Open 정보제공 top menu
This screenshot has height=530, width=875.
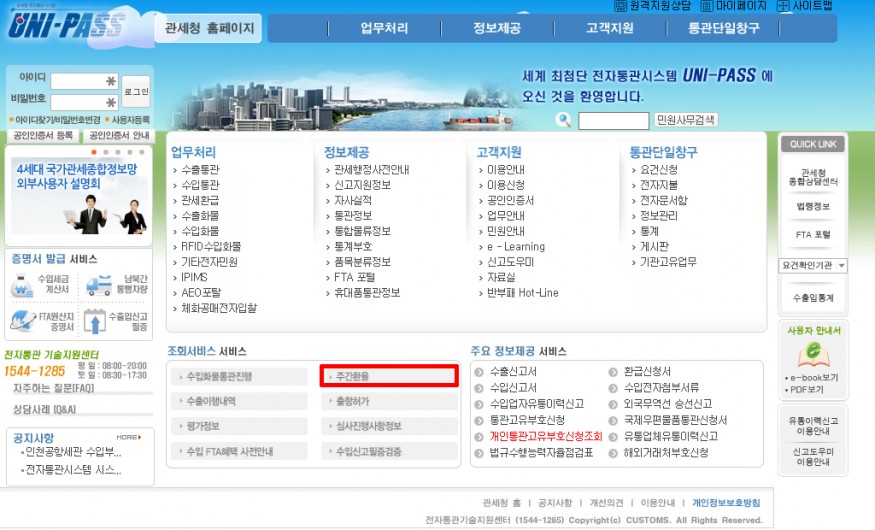point(497,28)
